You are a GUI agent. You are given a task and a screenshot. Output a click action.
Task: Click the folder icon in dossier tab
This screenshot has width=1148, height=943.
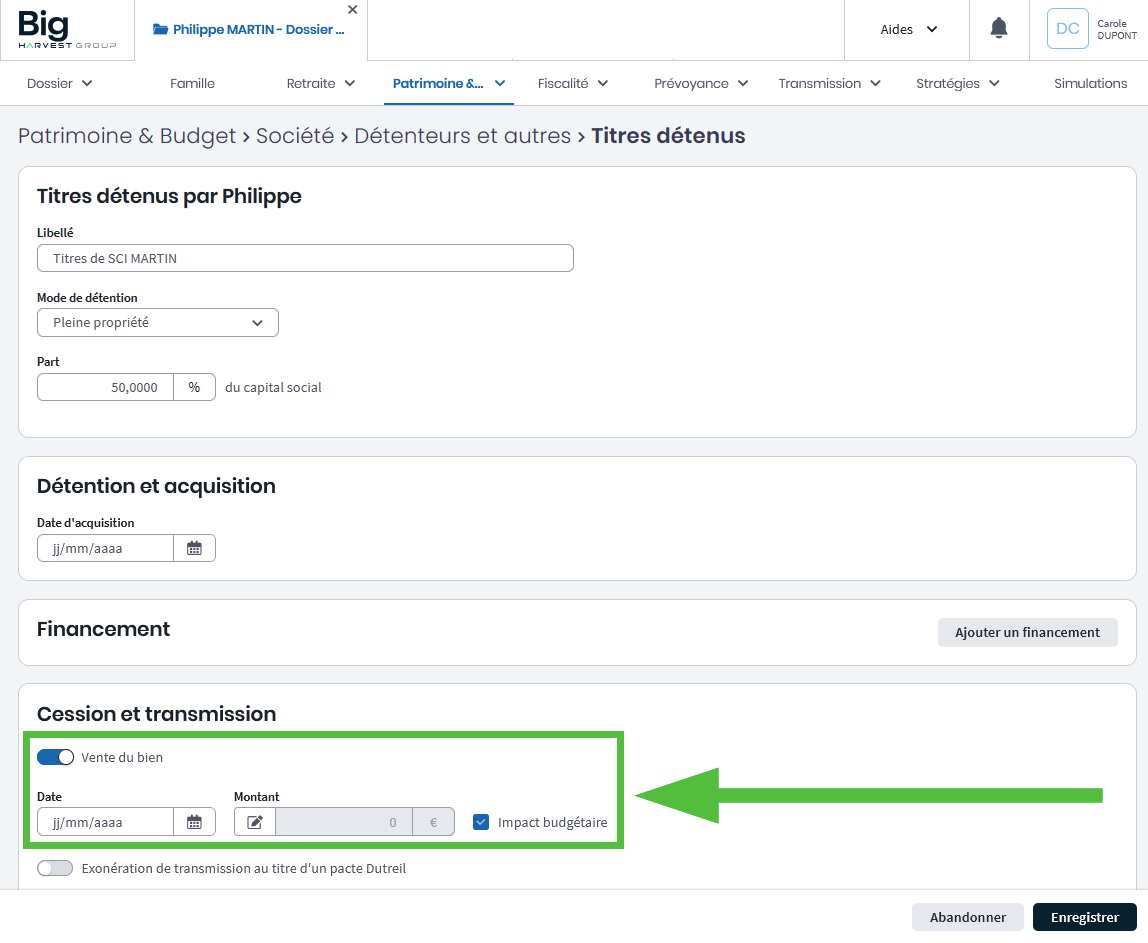(x=160, y=30)
